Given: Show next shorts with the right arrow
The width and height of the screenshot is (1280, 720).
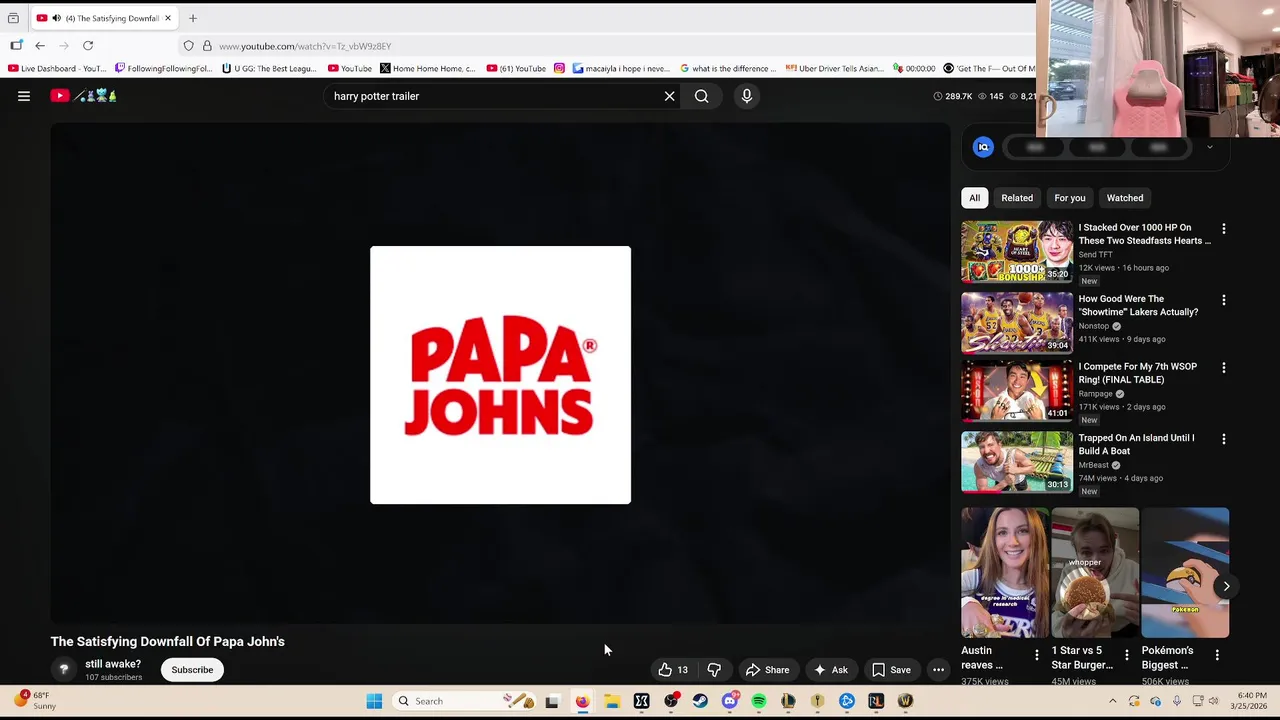Looking at the screenshot, I should pyautogui.click(x=1226, y=587).
